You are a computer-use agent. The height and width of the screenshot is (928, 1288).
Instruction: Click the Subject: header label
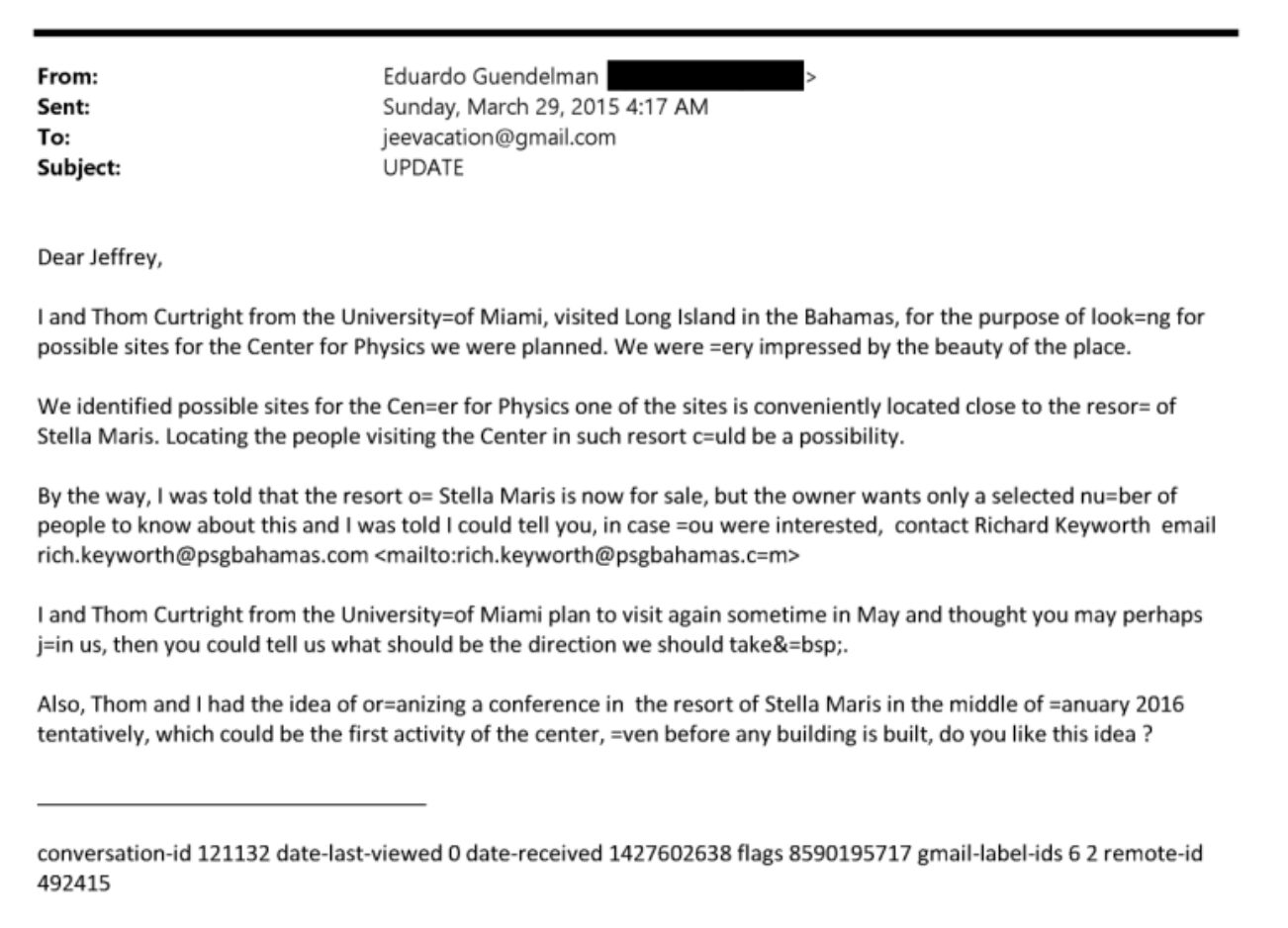tap(78, 167)
